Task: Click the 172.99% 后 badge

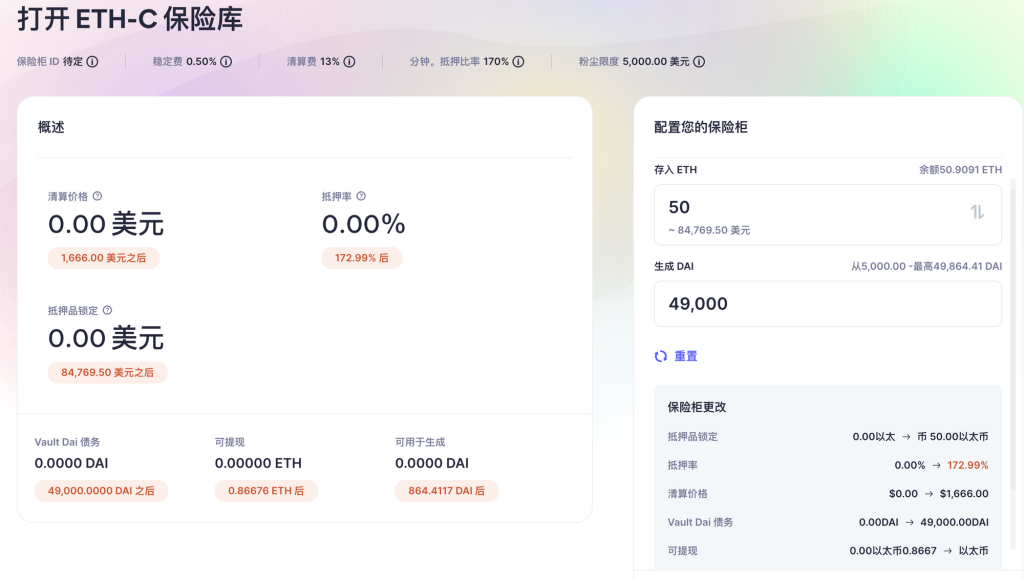Action: point(362,258)
